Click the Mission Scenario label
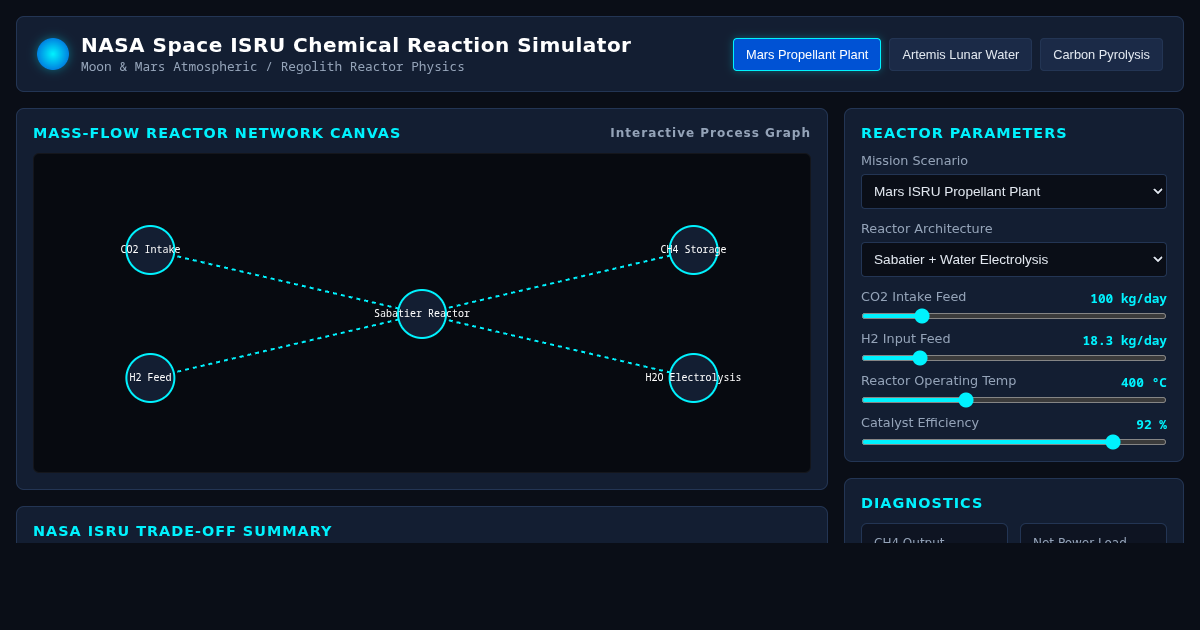This screenshot has height=630, width=1200. [914, 160]
